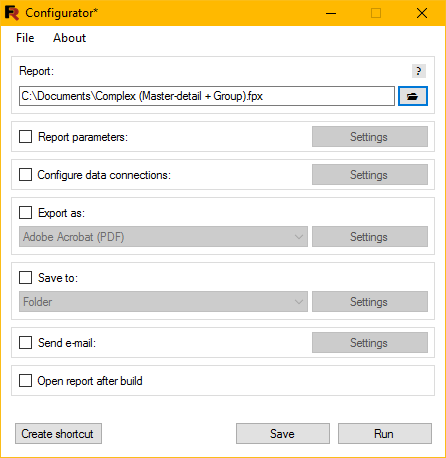Expand the Folder destination dropdown
Screen dimensions: 446x458
click(x=163, y=302)
